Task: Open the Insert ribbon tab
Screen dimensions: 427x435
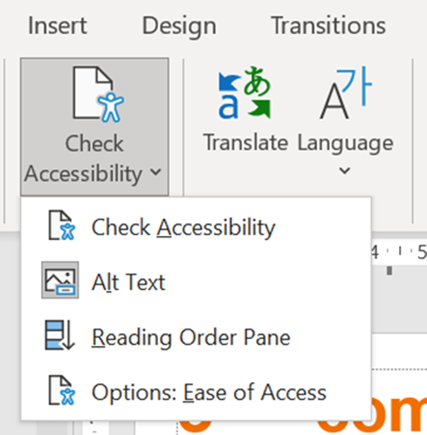Action: click(x=57, y=26)
